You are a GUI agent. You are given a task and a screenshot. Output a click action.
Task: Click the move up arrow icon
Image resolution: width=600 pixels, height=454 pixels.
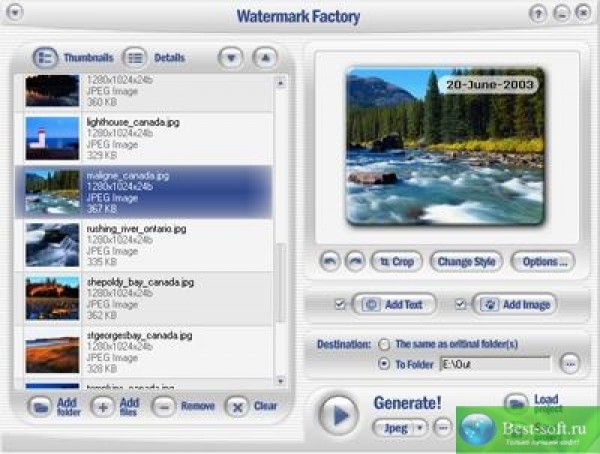(264, 58)
